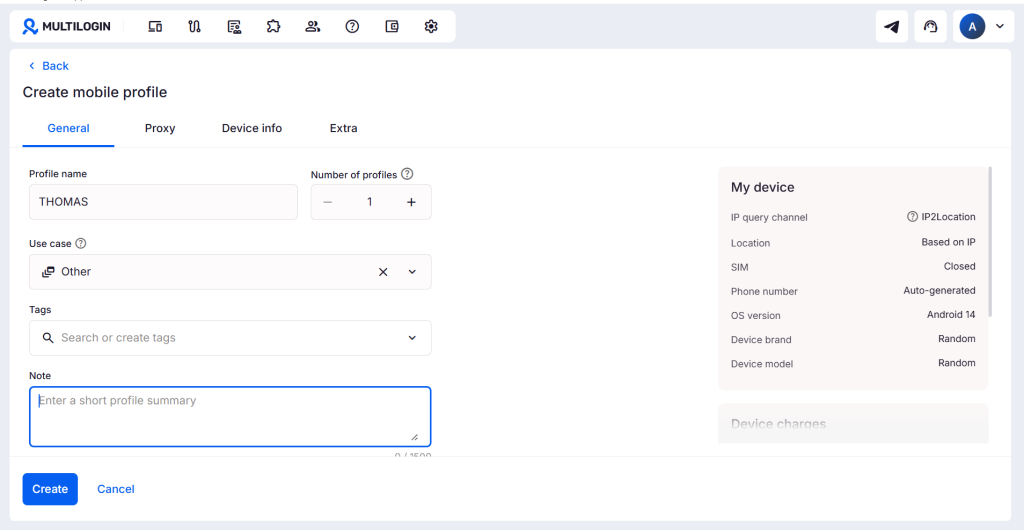Open the script runner icon in toolbar
This screenshot has width=1024, height=530.
[x=234, y=26]
